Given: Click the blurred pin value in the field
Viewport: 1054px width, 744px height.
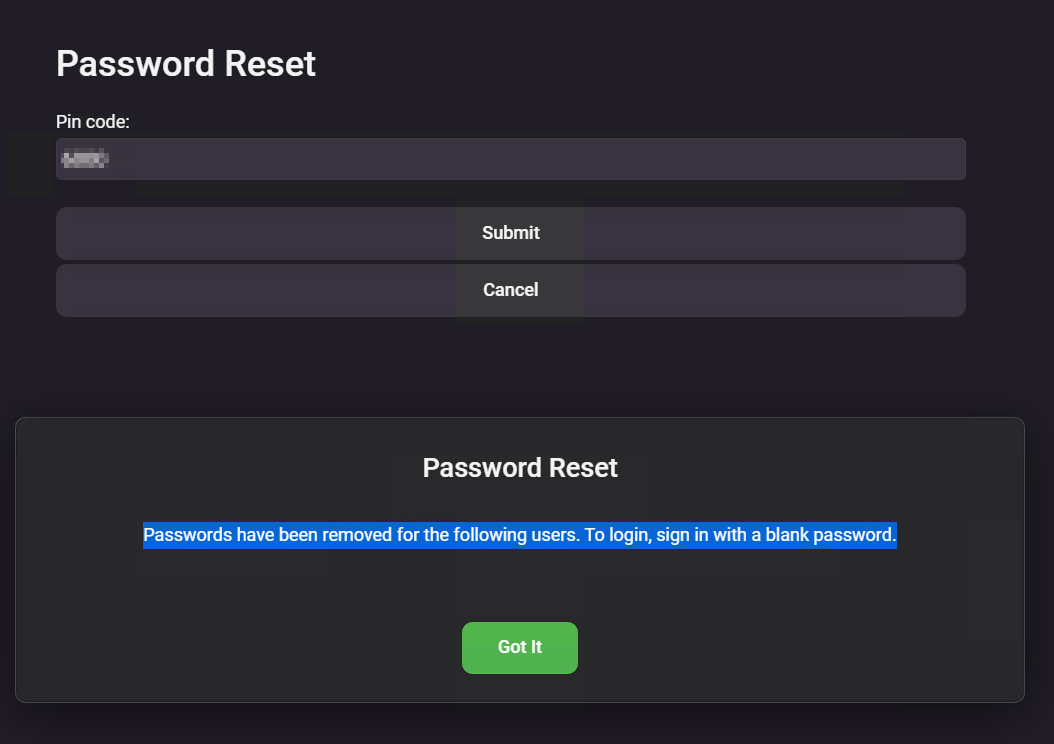Looking at the screenshot, I should [x=85, y=159].
